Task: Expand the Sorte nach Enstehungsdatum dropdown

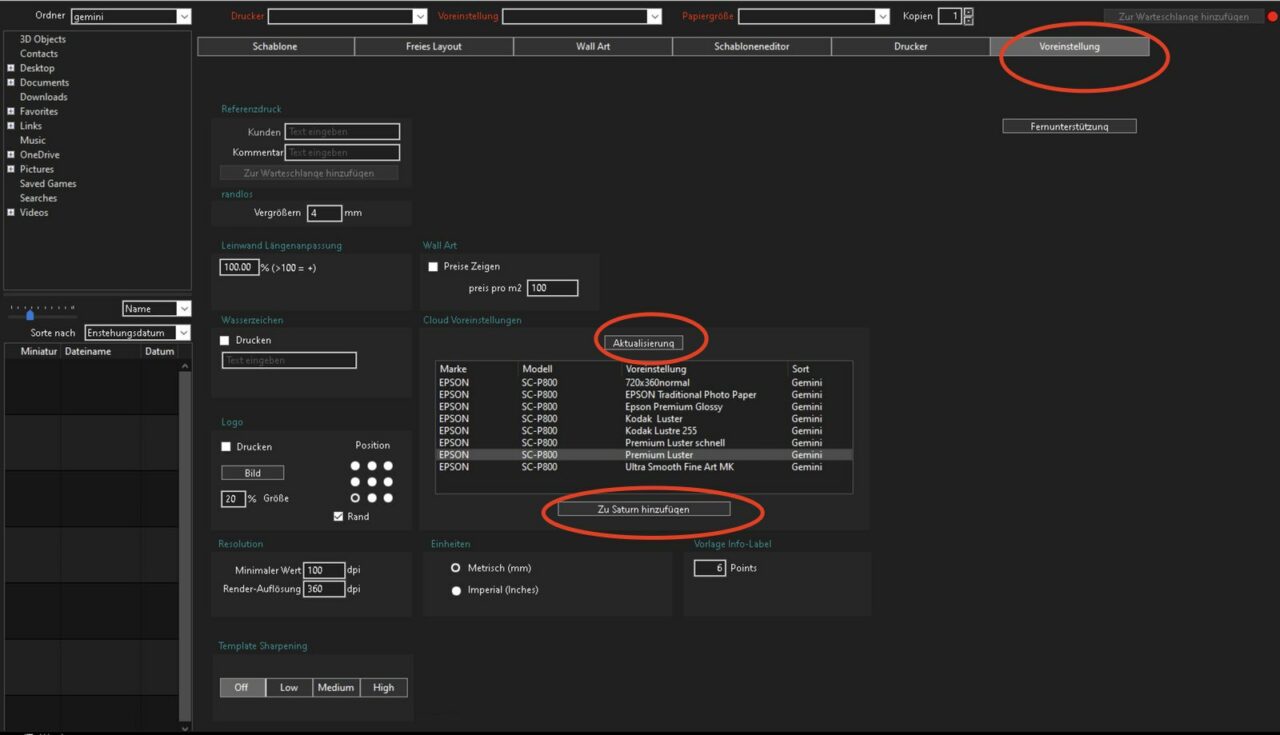Action: pyautogui.click(x=183, y=333)
